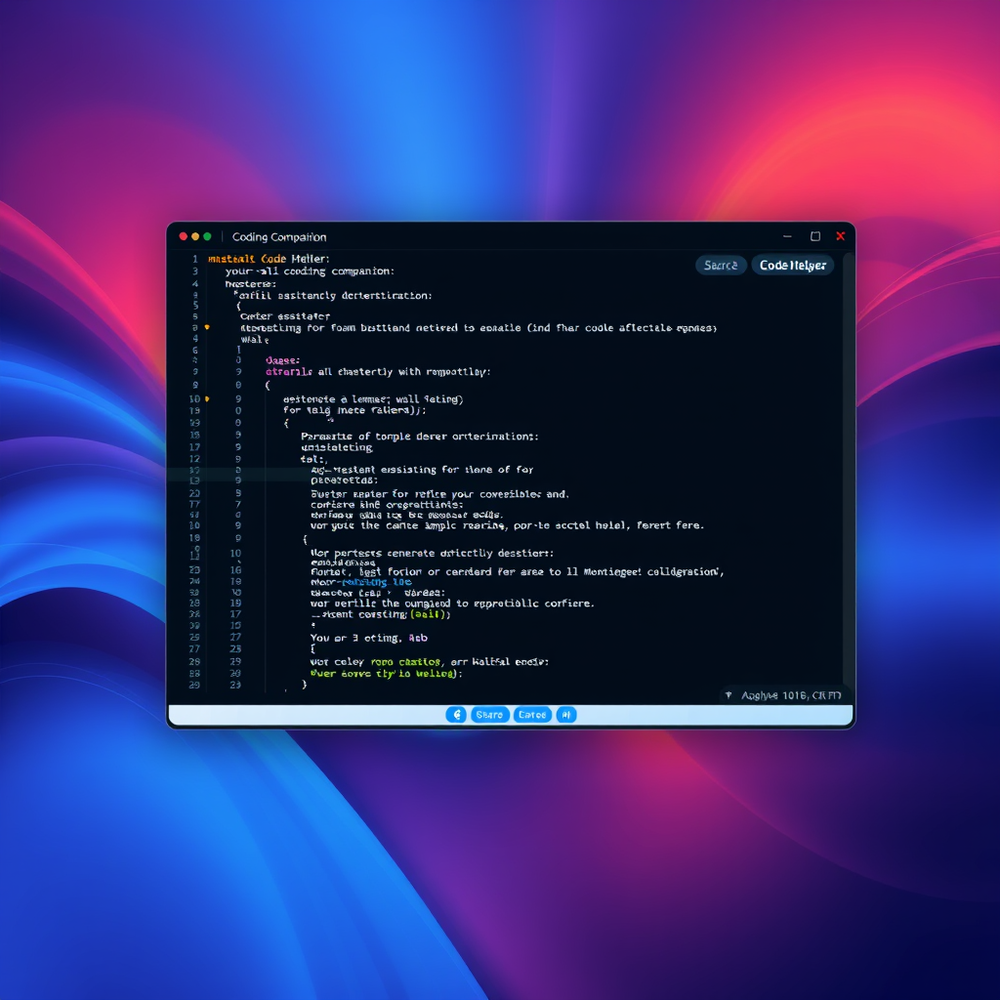Switch to the Code Helper tab
The height and width of the screenshot is (1000, 1000).
pos(792,265)
